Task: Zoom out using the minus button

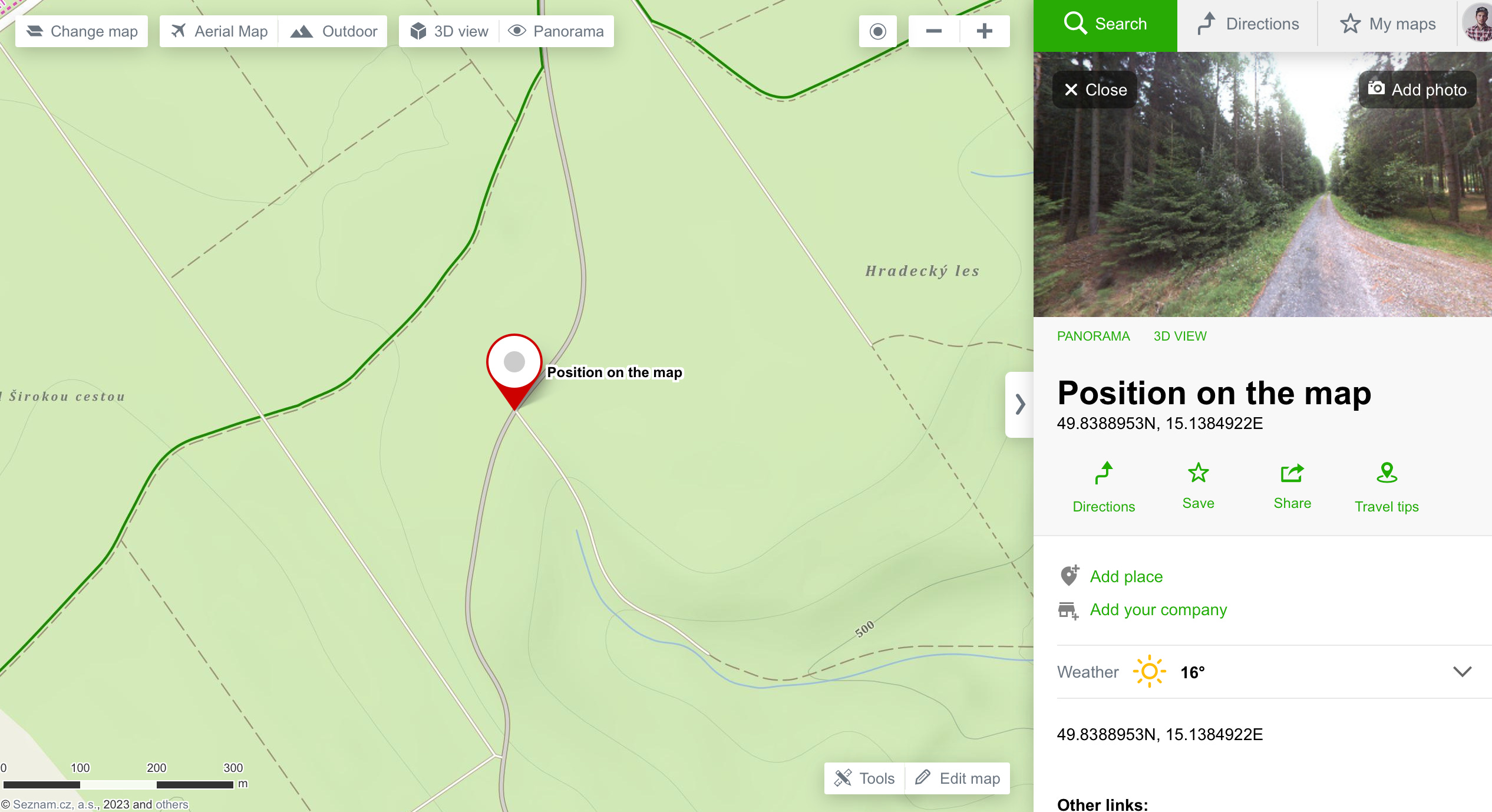Action: (x=934, y=31)
